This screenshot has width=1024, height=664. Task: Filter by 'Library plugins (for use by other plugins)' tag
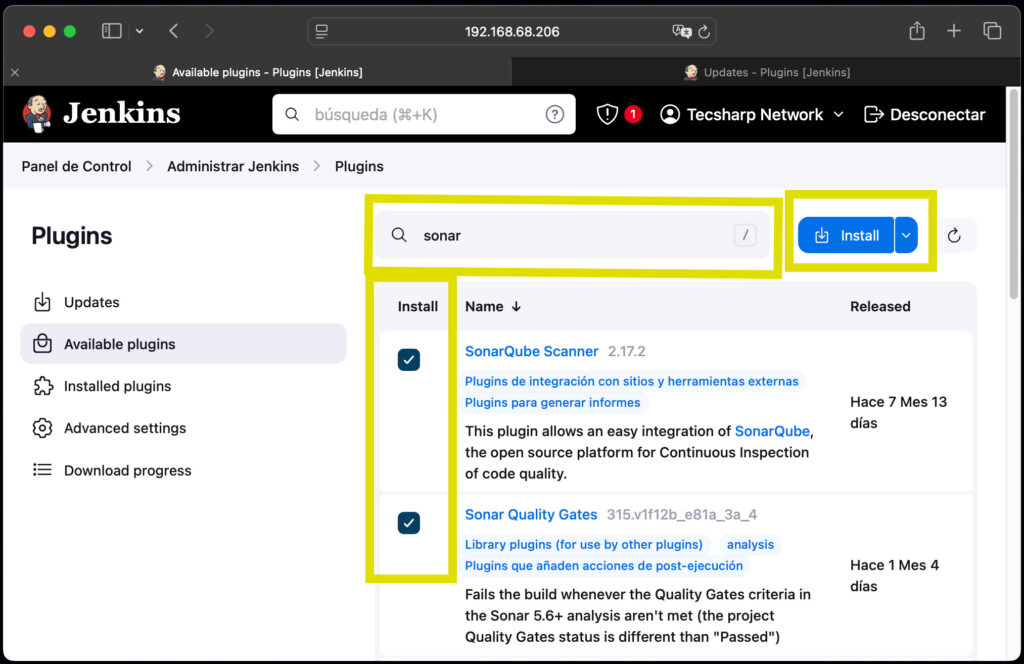[x=584, y=545]
